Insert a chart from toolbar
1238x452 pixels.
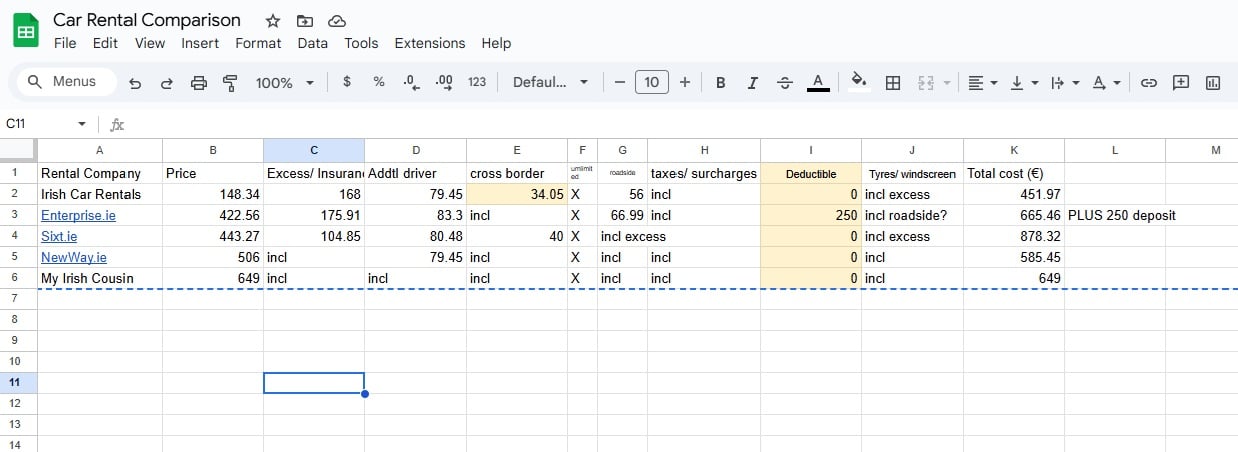click(x=1213, y=83)
